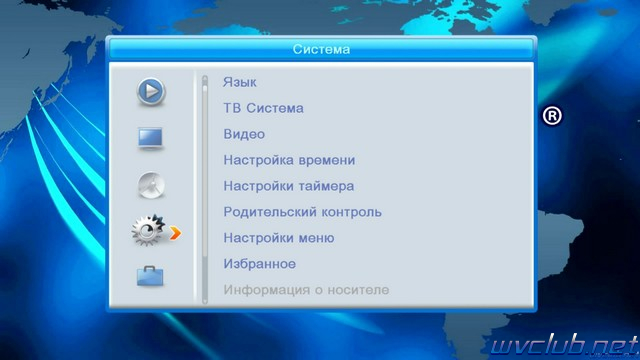Viewport: 640px width, 360px height.
Task: Select ТВ Система menu entry
Action: [x=263, y=108]
